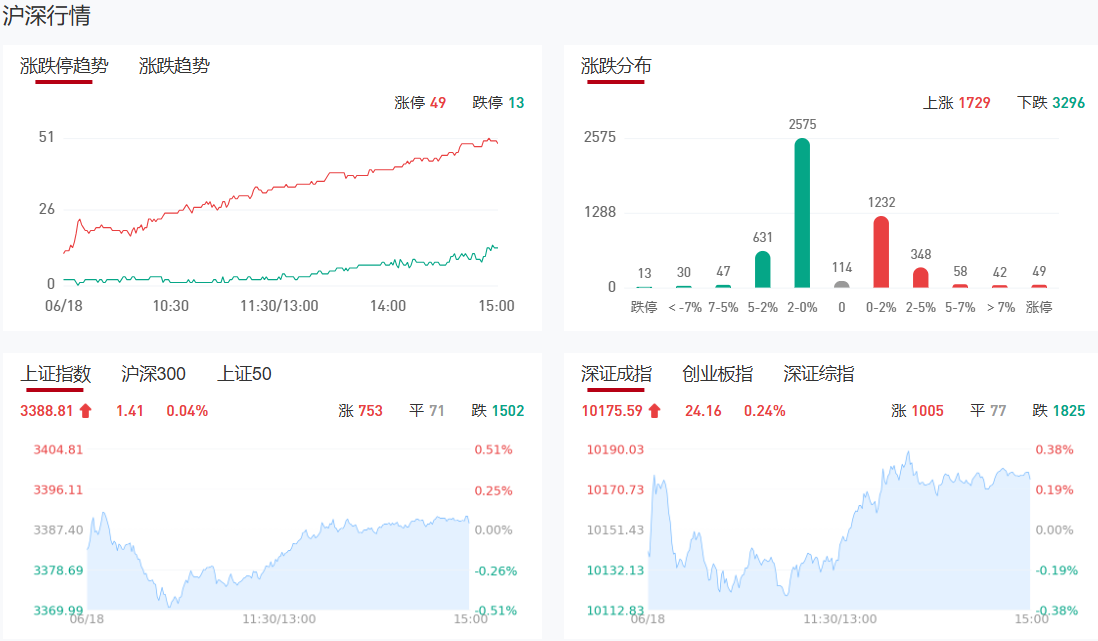1098x641 pixels.
Task: Click the gray 114 flat bar
Action: point(842,284)
